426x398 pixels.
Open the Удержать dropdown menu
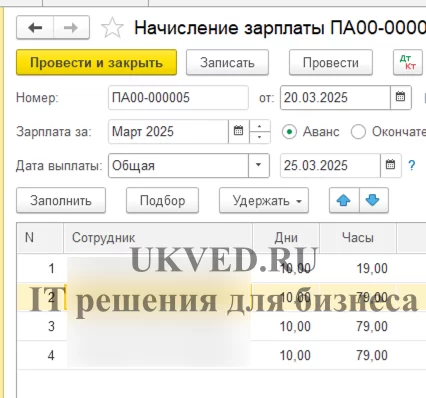(264, 201)
